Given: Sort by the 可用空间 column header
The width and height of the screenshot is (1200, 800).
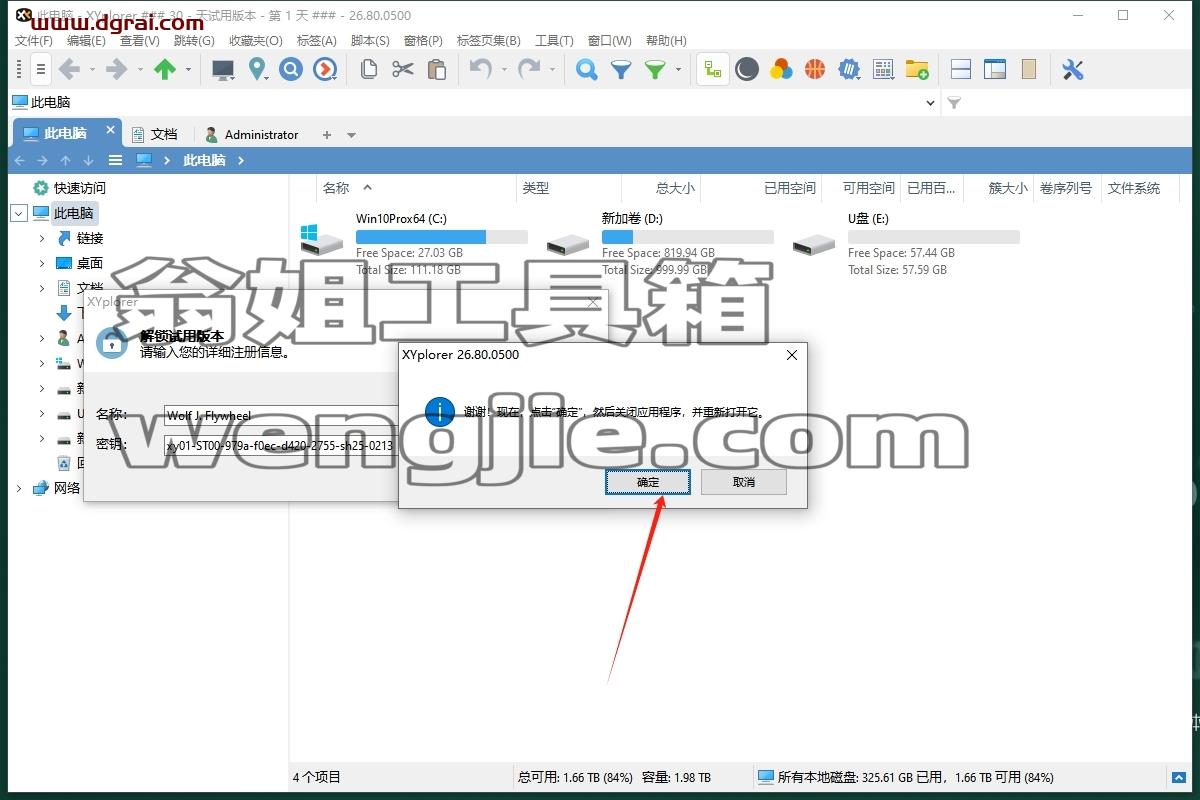Looking at the screenshot, I should pyautogui.click(x=868, y=188).
